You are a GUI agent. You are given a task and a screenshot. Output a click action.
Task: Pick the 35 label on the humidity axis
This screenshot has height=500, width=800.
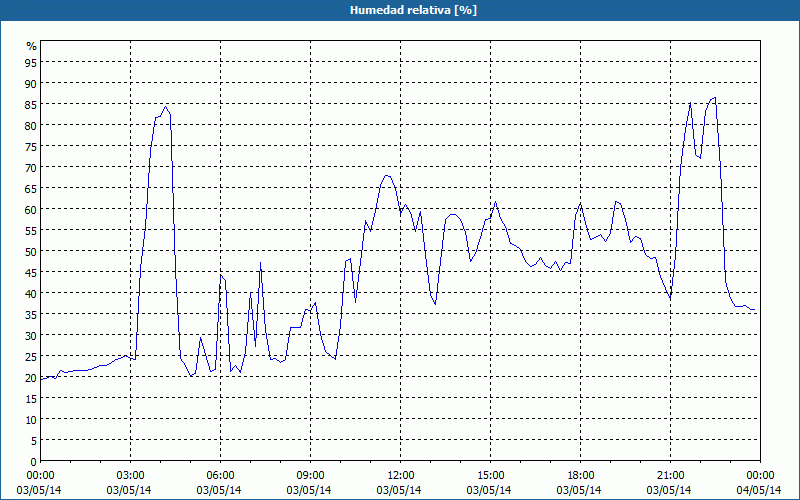tap(31, 314)
